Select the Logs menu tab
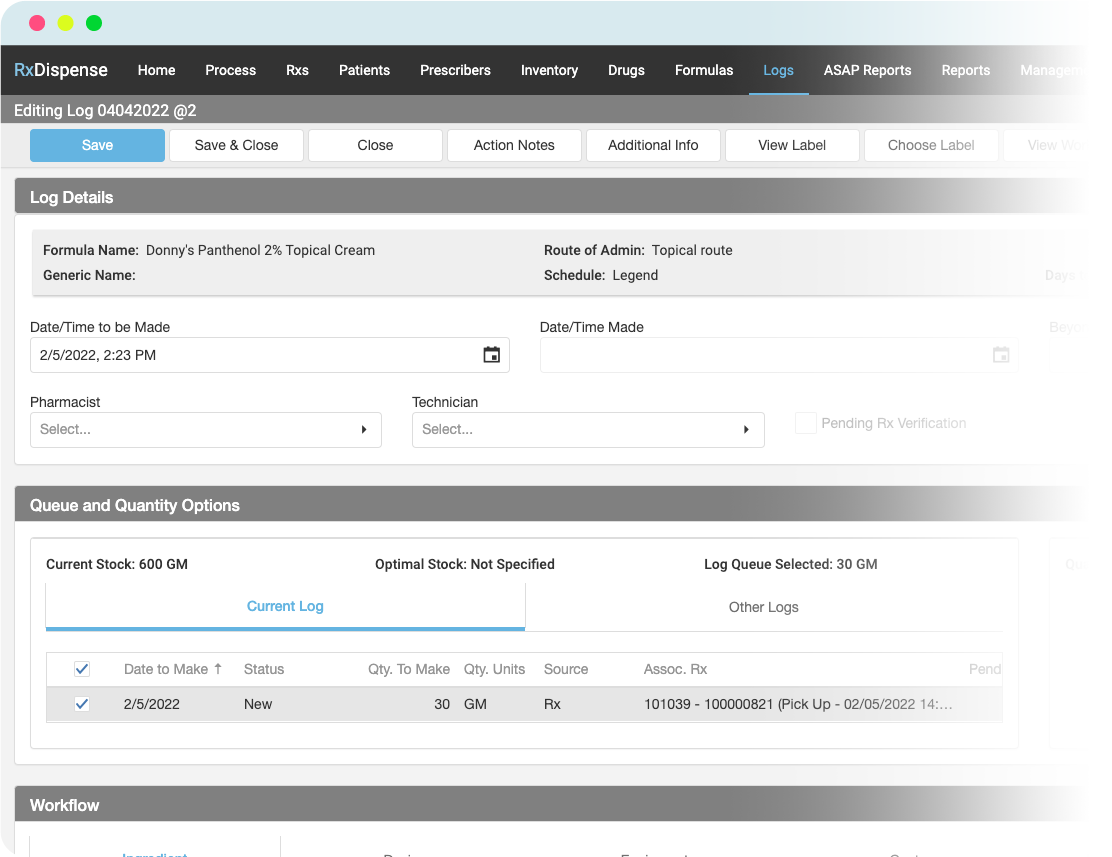This screenshot has width=1112, height=857. 779,70
